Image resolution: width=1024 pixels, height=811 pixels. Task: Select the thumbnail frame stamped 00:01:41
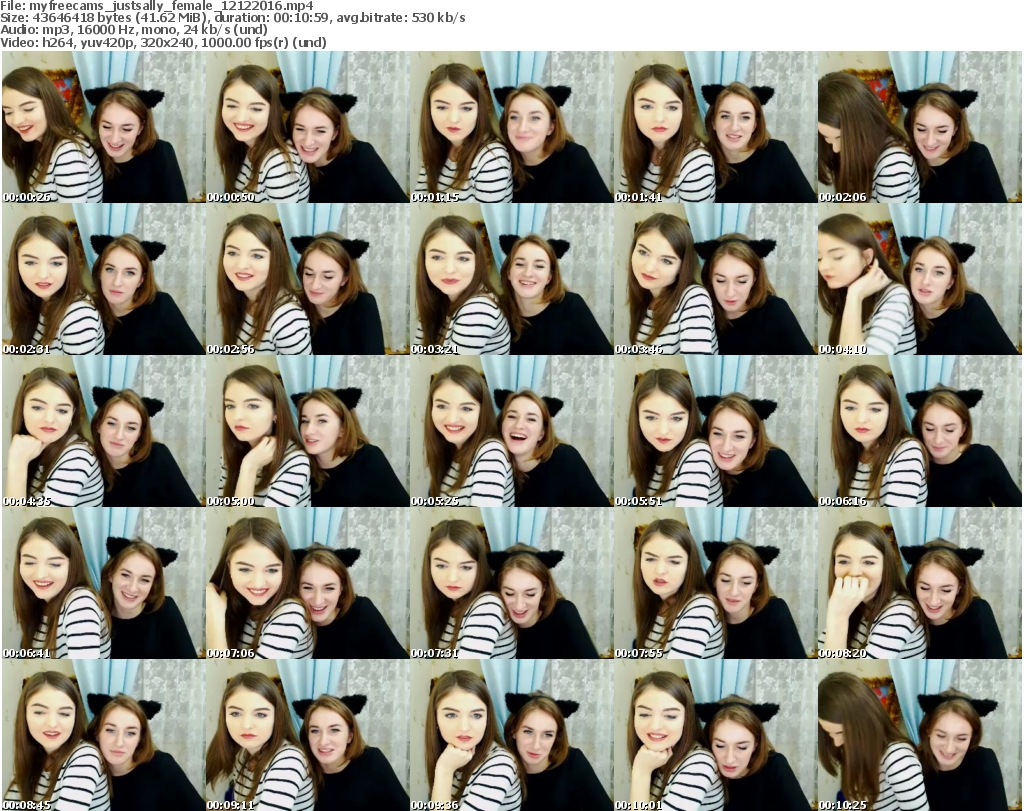click(715, 127)
